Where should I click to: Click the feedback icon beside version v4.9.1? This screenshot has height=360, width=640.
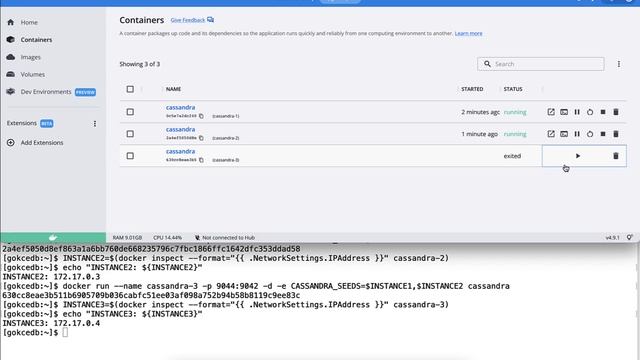click(630, 238)
